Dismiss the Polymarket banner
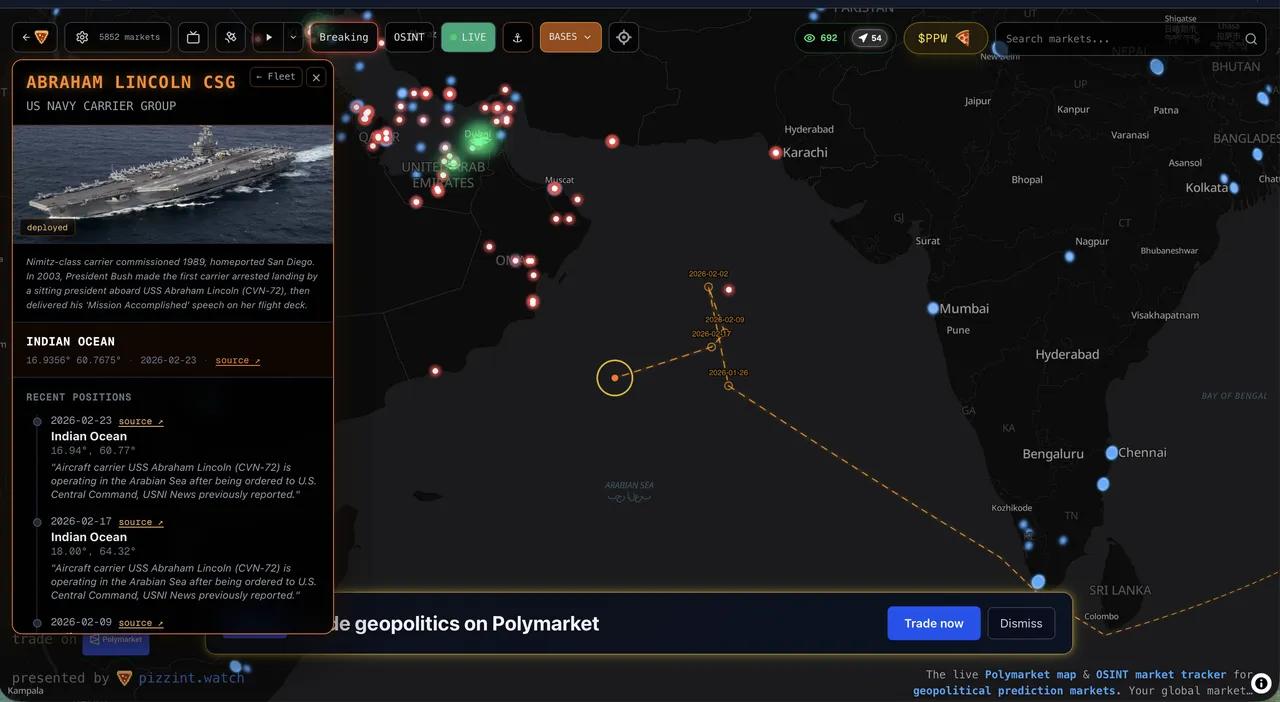The image size is (1280, 702). click(1021, 623)
